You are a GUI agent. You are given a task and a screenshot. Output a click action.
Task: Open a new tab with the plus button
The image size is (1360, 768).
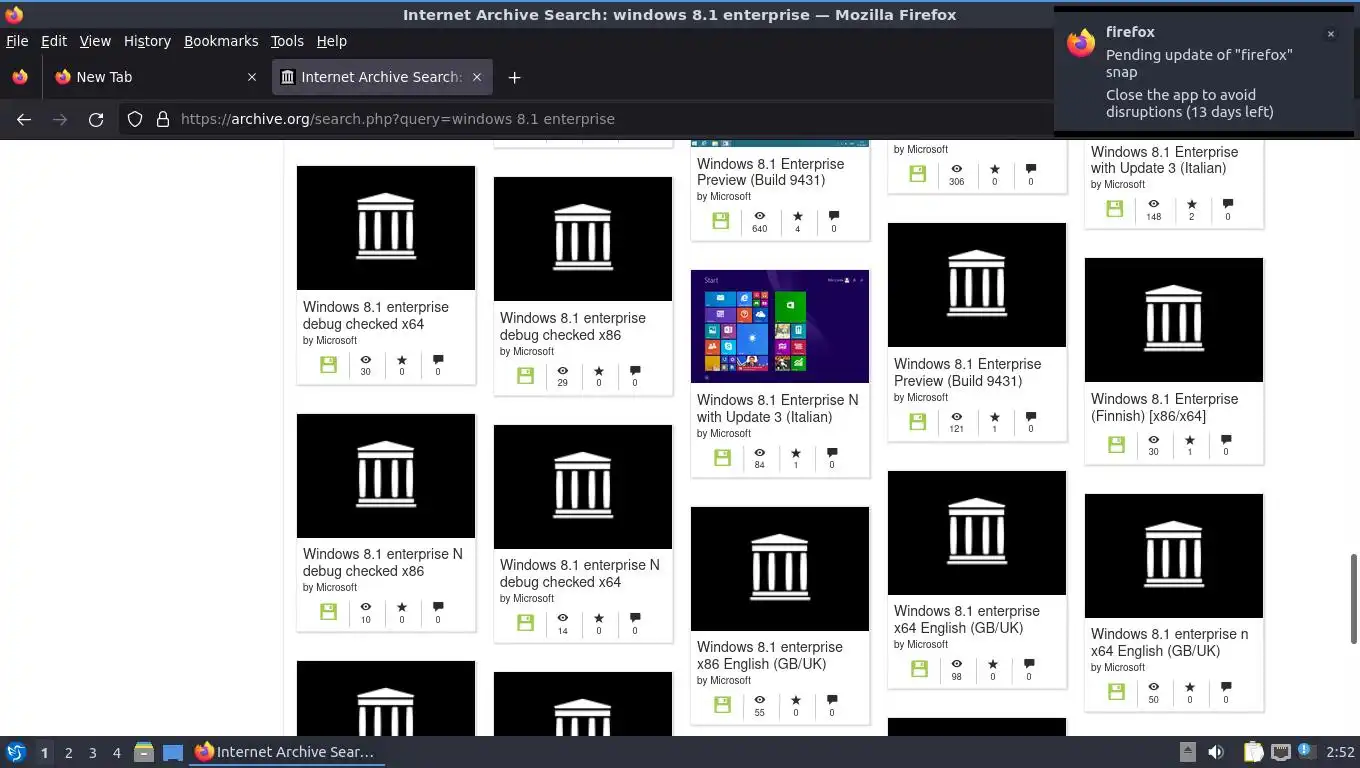514,77
